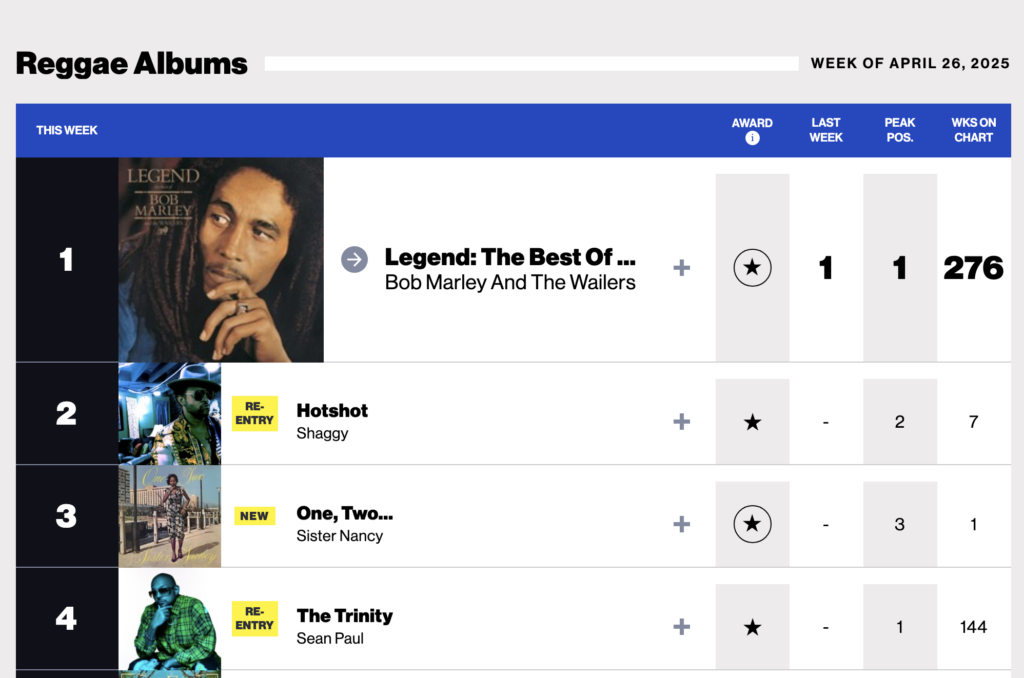Image resolution: width=1024 pixels, height=678 pixels.
Task: Click the award star next to Hotshot
Action: [752, 421]
